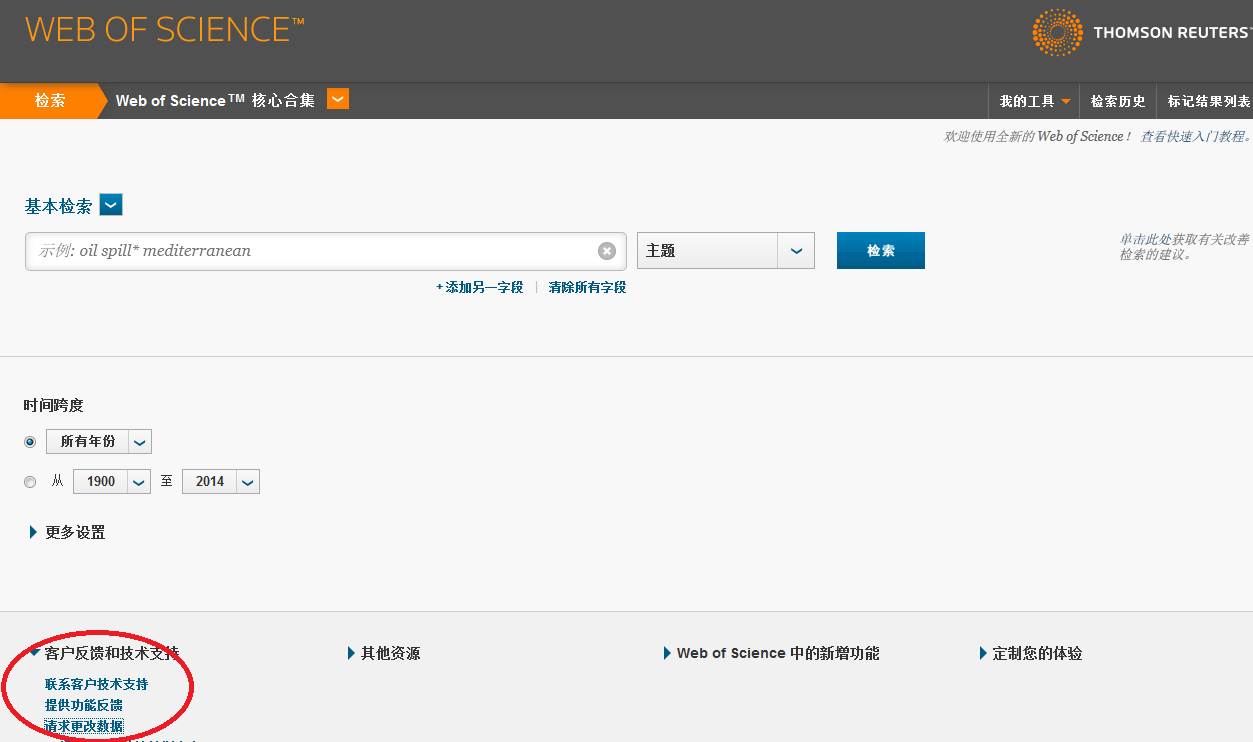The image size is (1253, 742).
Task: Click the blue 检索 button
Action: click(881, 250)
